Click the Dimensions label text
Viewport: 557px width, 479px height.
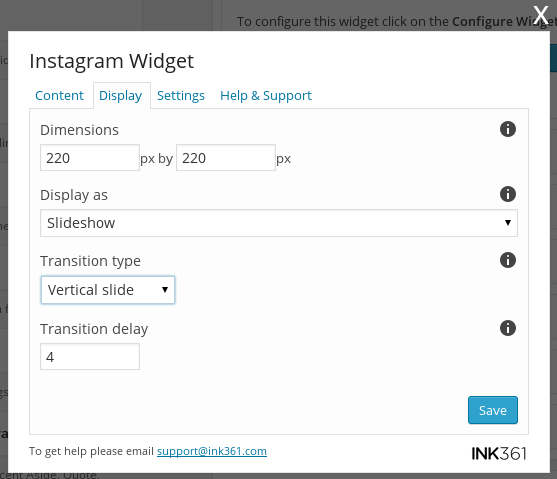click(79, 130)
